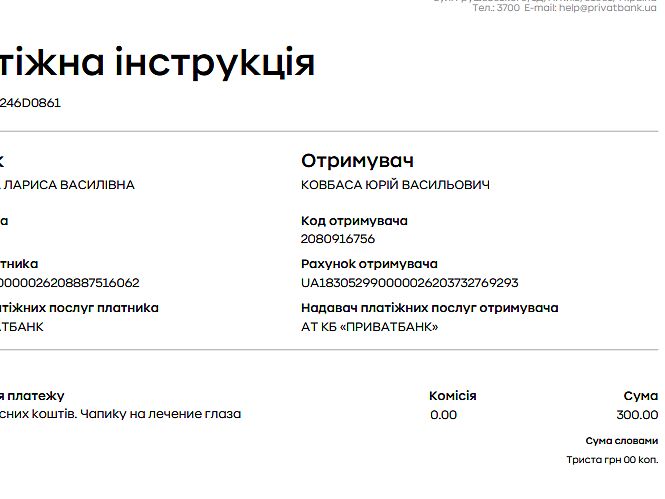Click the Код отримувача label
Screen dimensions: 665x499
pos(354,221)
